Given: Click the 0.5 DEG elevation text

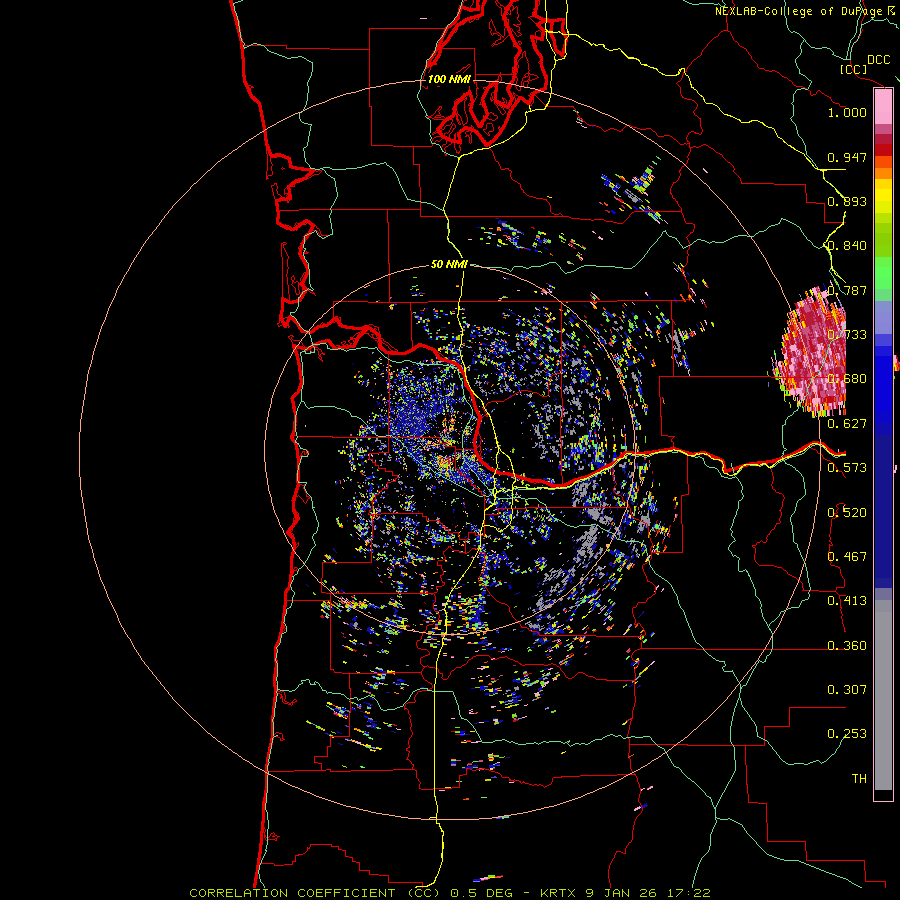Looking at the screenshot, I should 482,893.
